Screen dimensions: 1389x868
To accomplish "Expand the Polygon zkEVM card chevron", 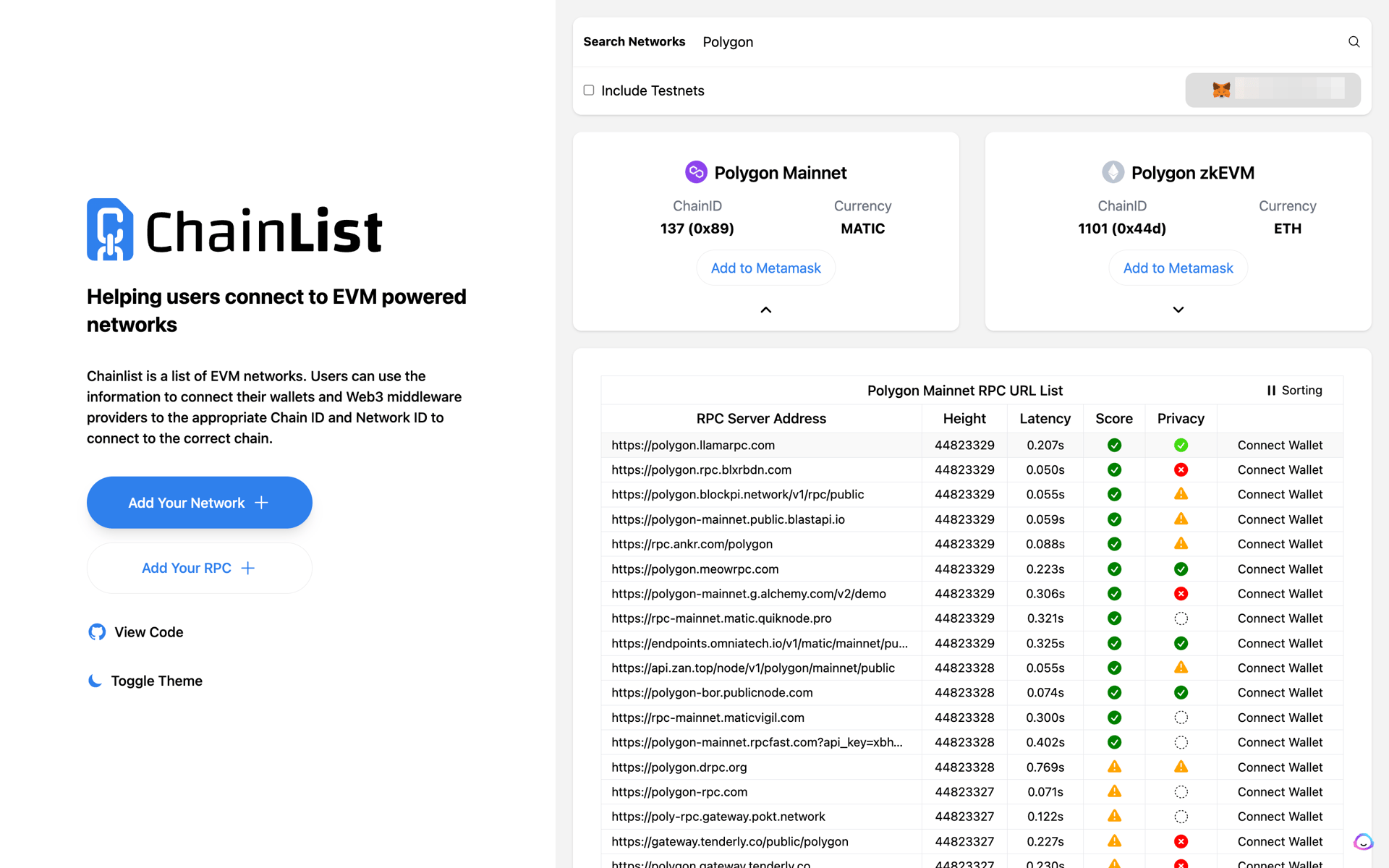I will tap(1178, 310).
